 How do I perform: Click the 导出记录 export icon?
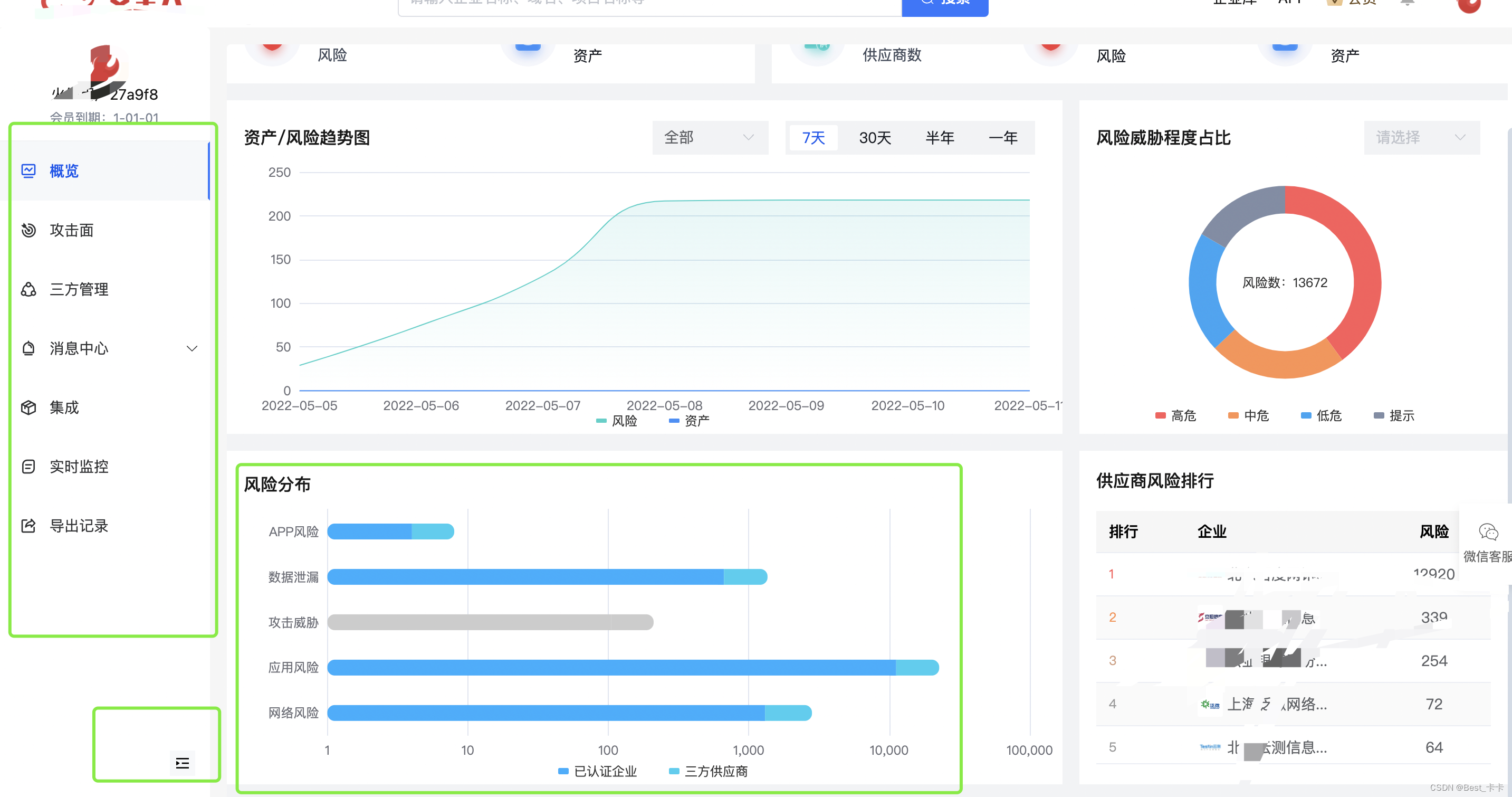point(28,526)
